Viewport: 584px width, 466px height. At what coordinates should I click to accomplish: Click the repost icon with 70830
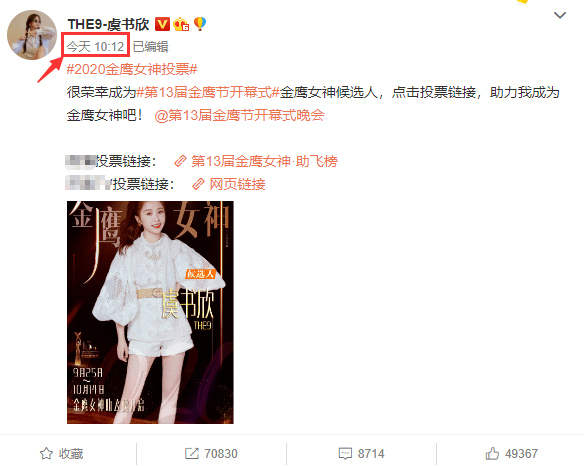192,454
